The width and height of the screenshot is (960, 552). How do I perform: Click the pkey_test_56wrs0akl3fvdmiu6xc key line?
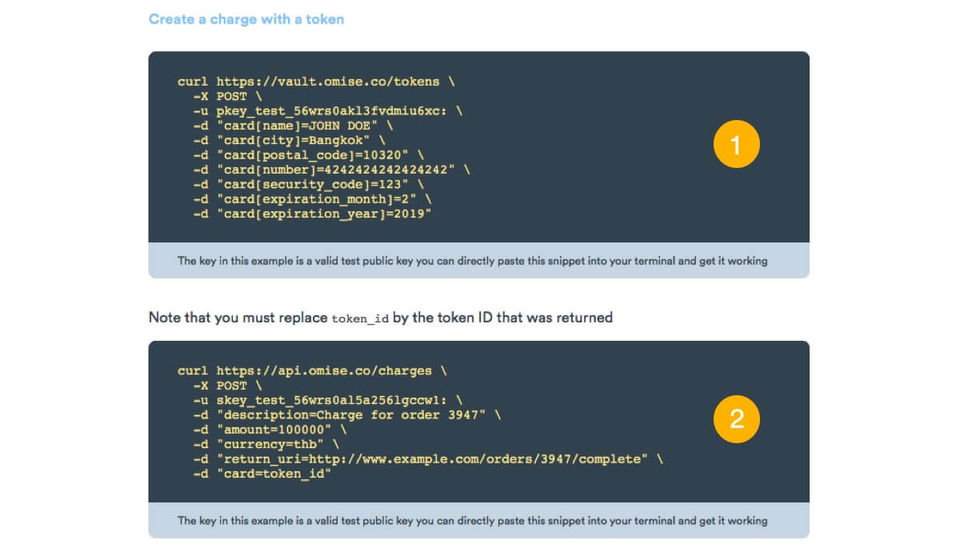328,111
